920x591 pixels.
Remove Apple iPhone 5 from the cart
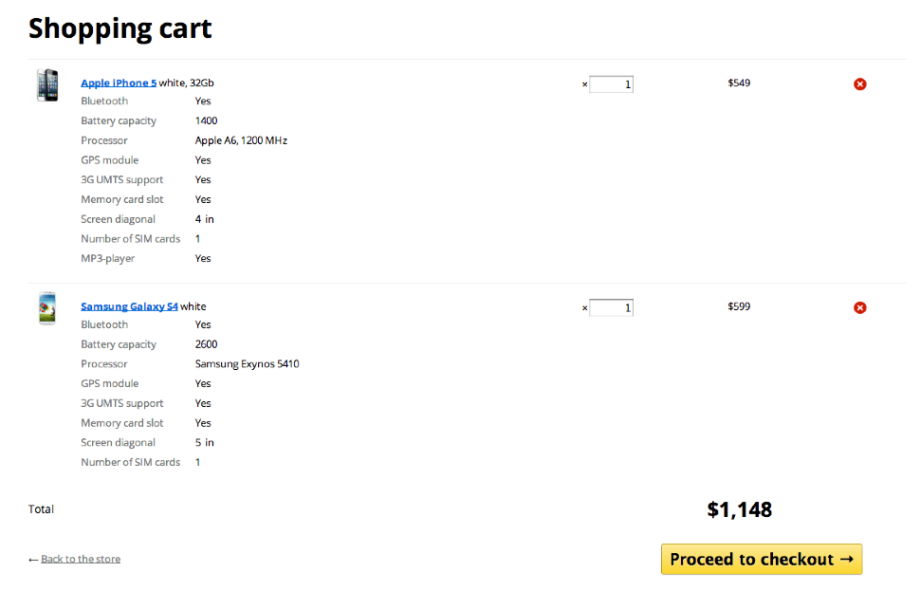860,84
